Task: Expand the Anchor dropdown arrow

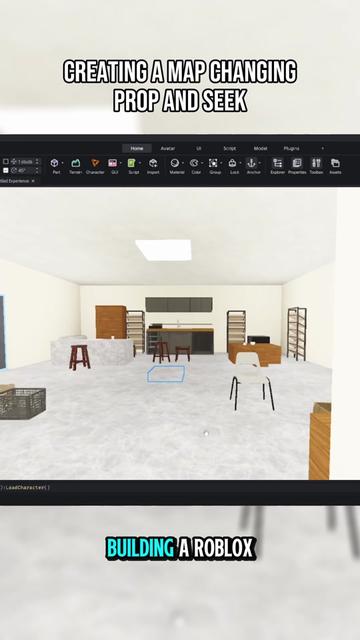Action: pos(260,163)
